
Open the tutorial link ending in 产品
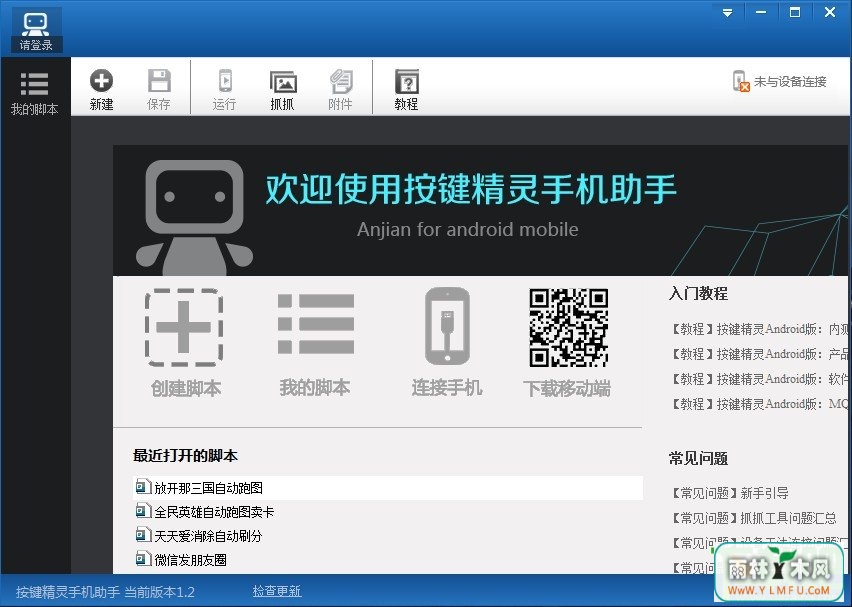click(x=759, y=354)
